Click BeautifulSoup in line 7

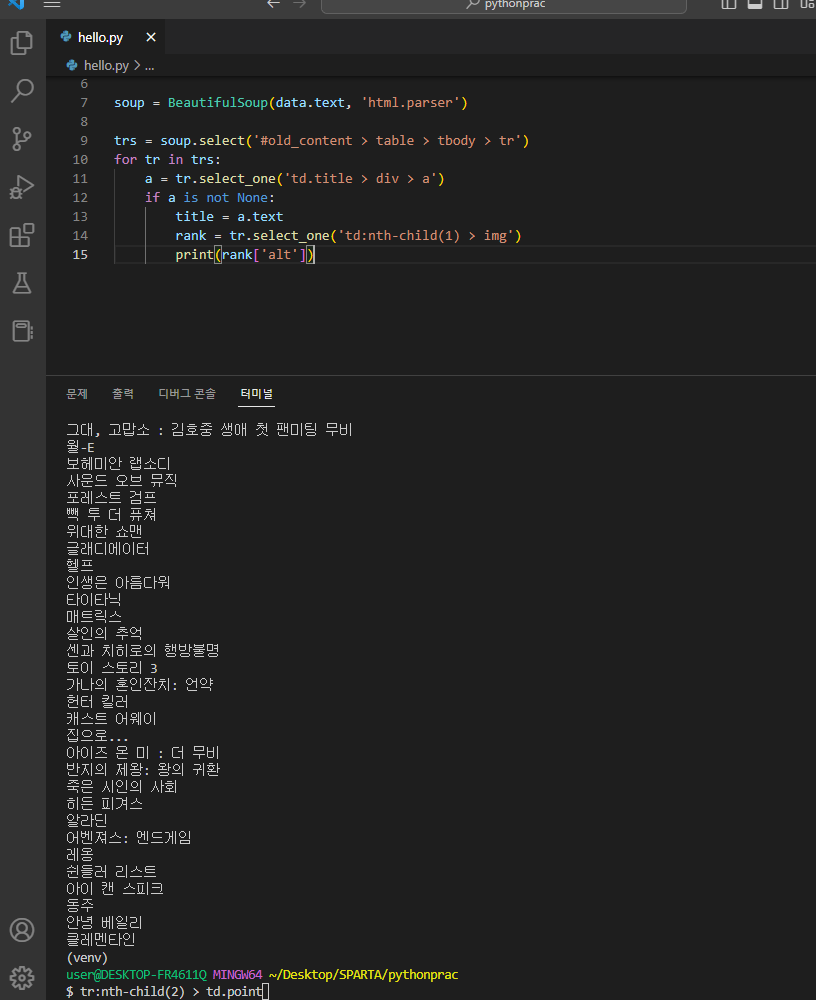(x=218, y=103)
